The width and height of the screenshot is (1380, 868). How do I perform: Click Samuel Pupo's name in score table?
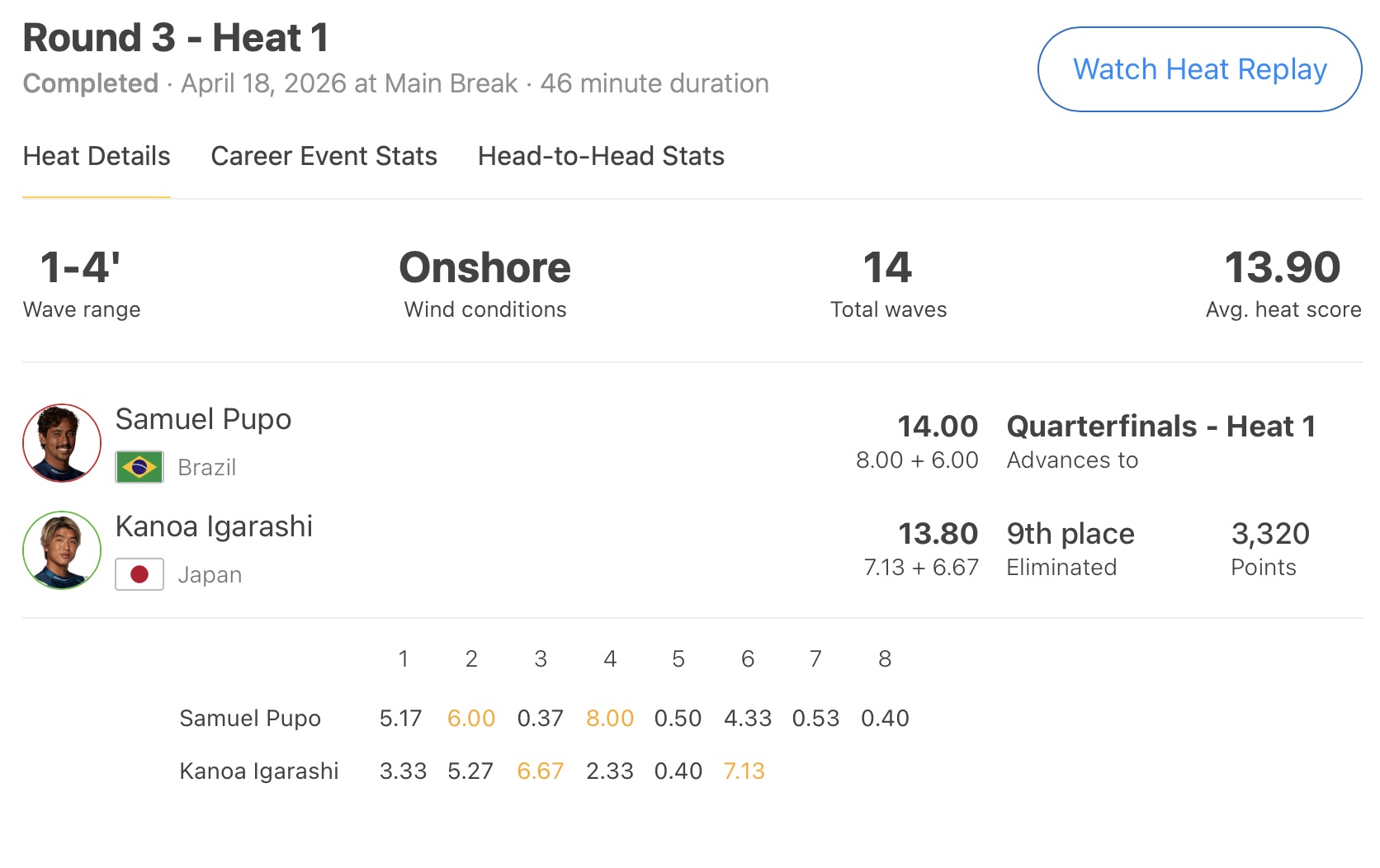(x=250, y=719)
